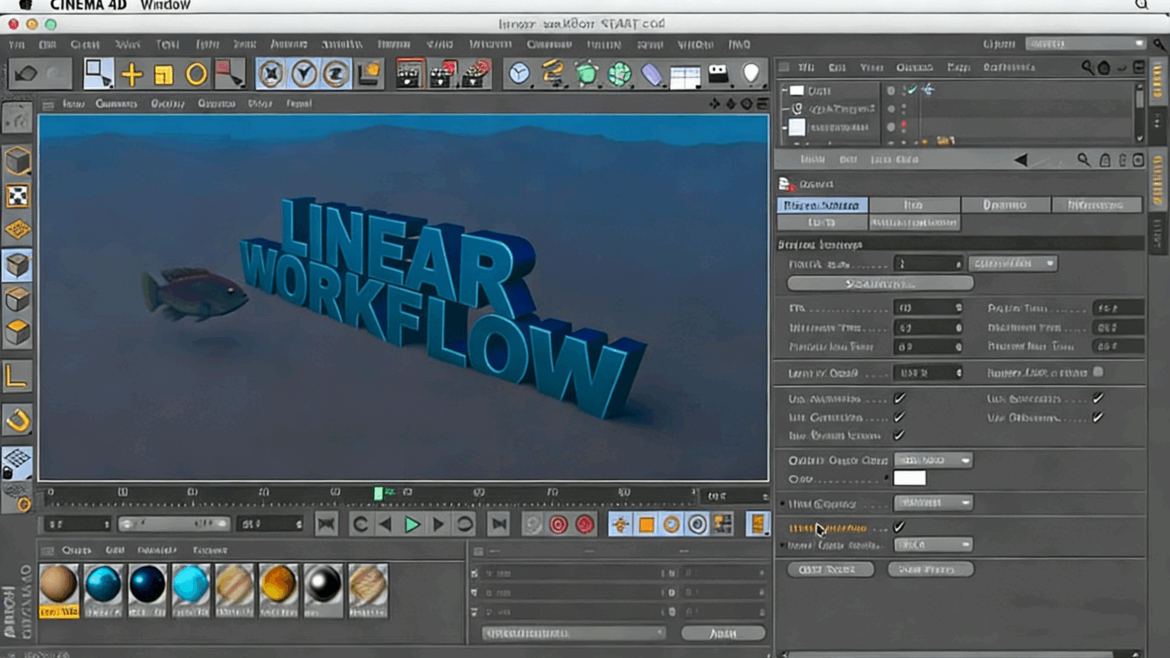Click the Render Settings button at panel bottom
The width and height of the screenshot is (1170, 658).
830,569
